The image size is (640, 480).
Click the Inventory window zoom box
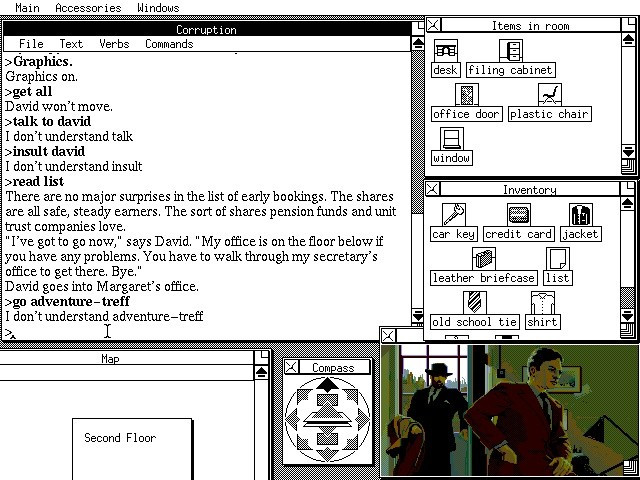coord(628,189)
